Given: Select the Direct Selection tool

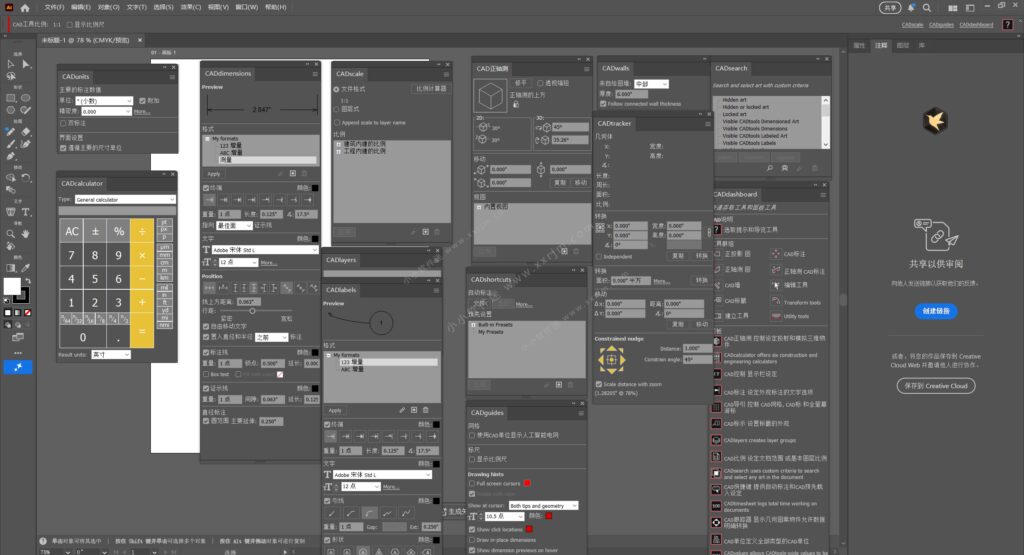Looking at the screenshot, I should coord(26,64).
